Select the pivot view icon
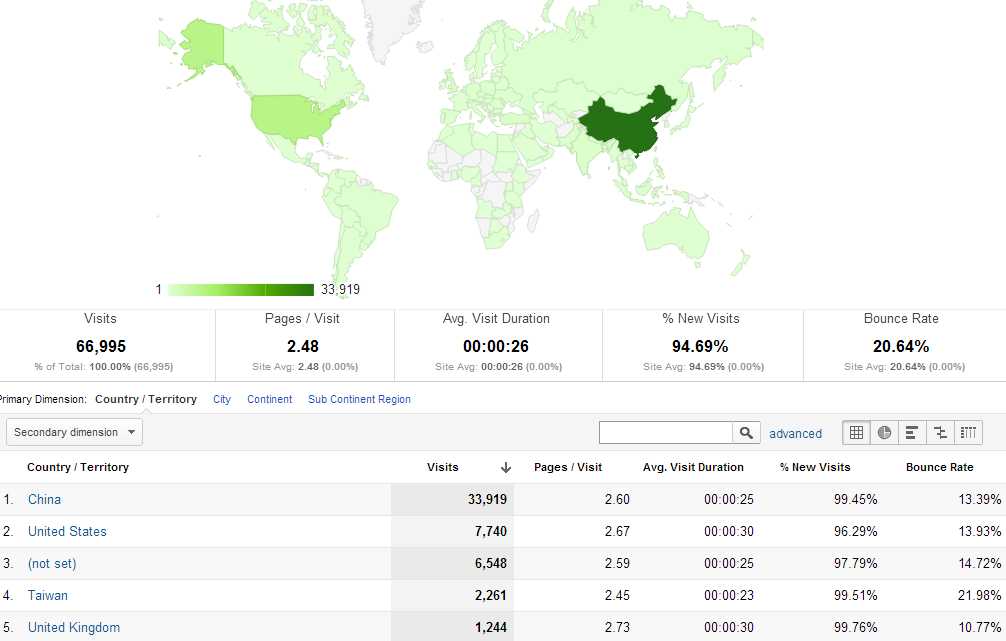Screen dimensions: 1006x641 click(x=968, y=432)
